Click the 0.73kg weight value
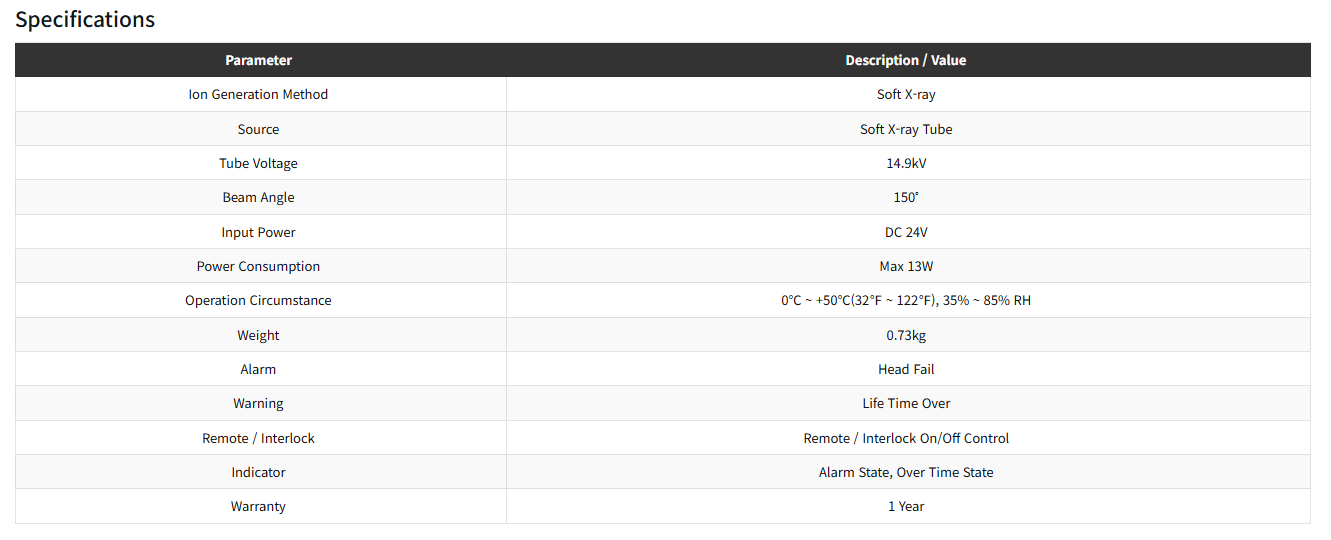This screenshot has height=540, width=1331. click(906, 335)
